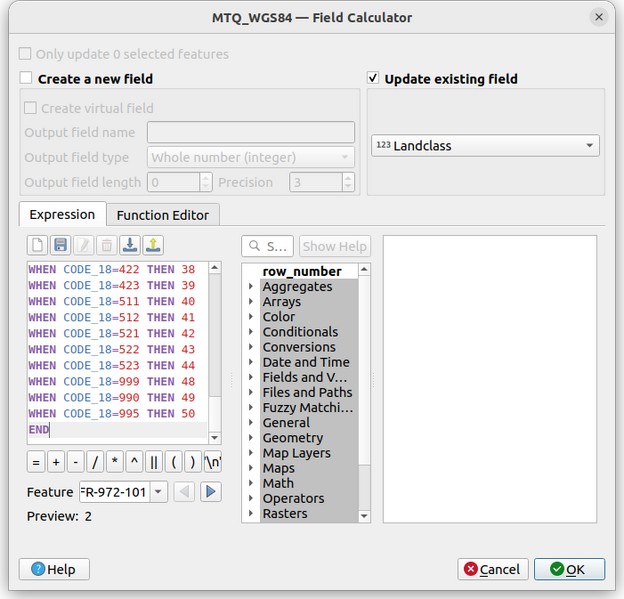Close the Field Calculator dialog
624x599 pixels.
coord(599,17)
